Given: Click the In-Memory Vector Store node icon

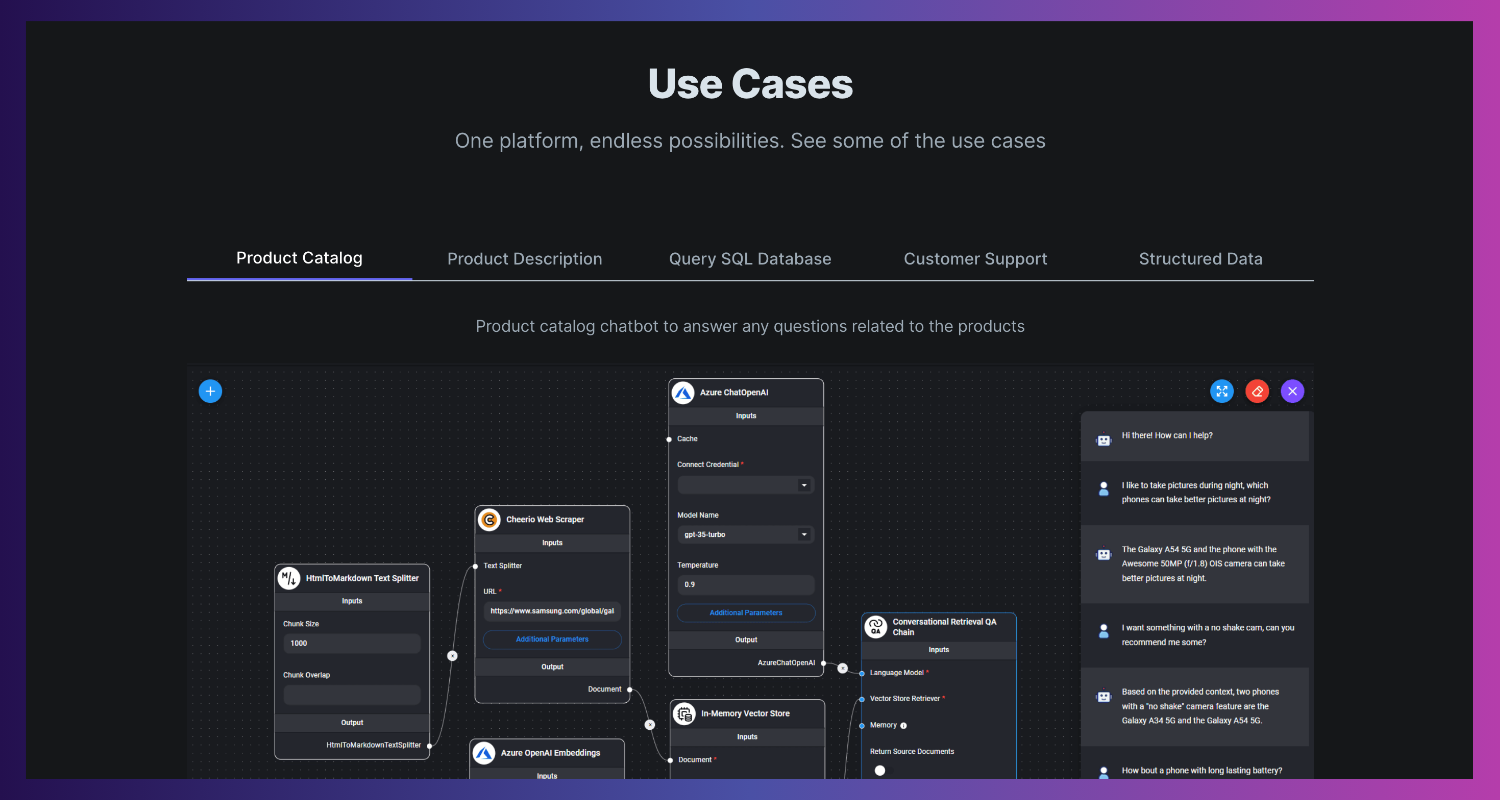Looking at the screenshot, I should pos(684,713).
